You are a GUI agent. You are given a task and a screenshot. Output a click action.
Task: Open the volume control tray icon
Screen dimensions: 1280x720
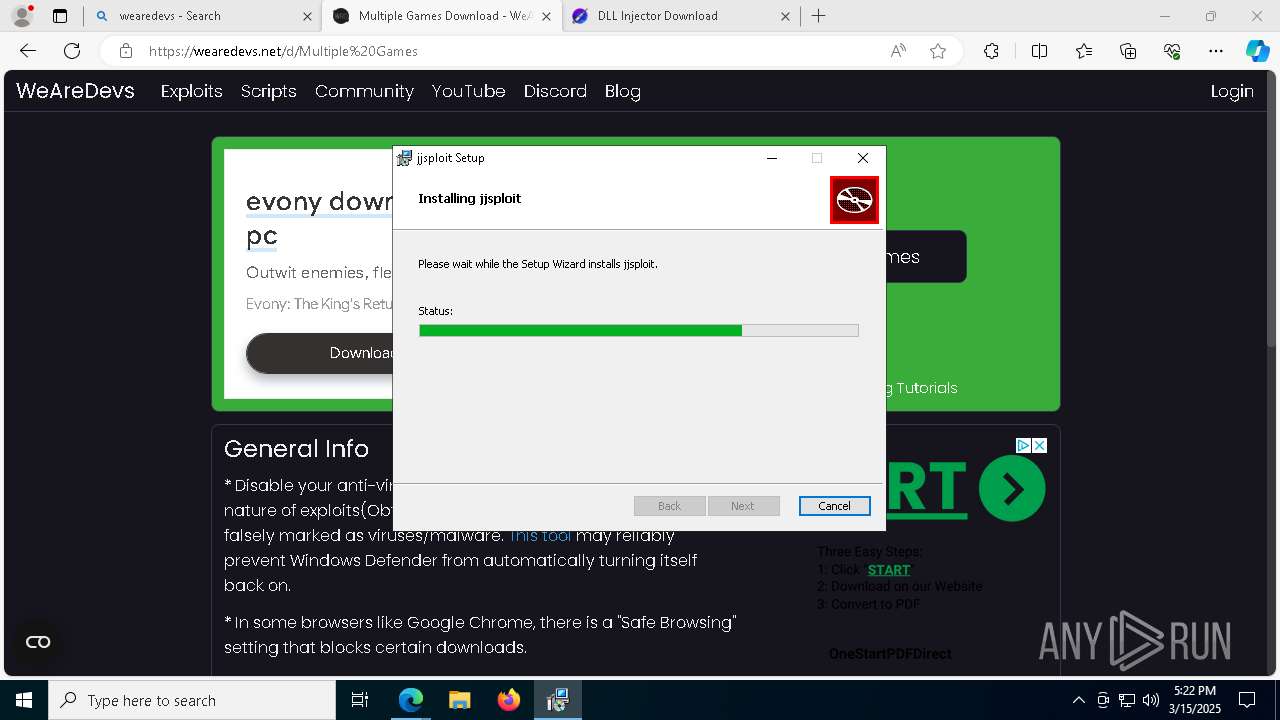[1151, 700]
